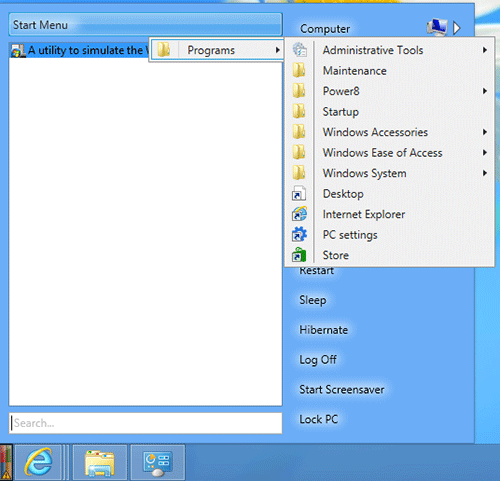Click the Programs folder icon
500x481 pixels.
pos(164,50)
